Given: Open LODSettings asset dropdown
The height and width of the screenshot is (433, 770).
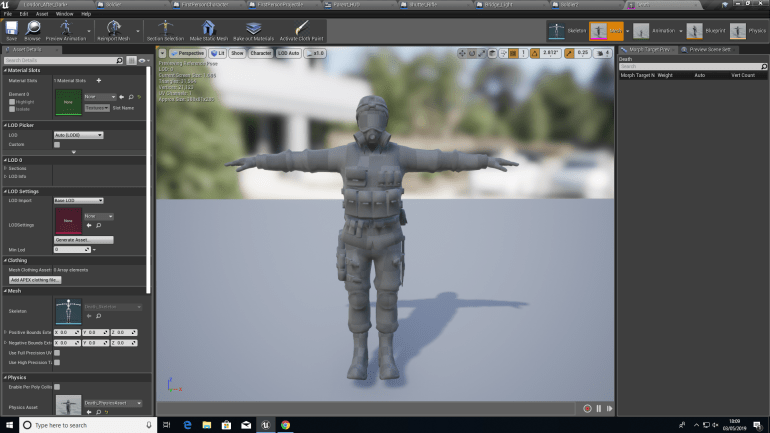Looking at the screenshot, I should [x=99, y=216].
